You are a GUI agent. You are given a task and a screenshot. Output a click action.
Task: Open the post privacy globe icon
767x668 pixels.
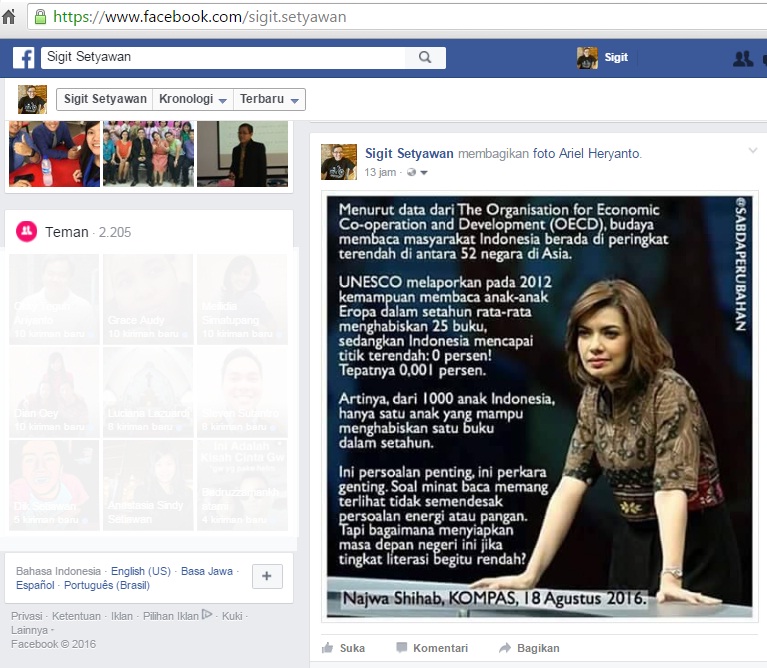[x=411, y=172]
